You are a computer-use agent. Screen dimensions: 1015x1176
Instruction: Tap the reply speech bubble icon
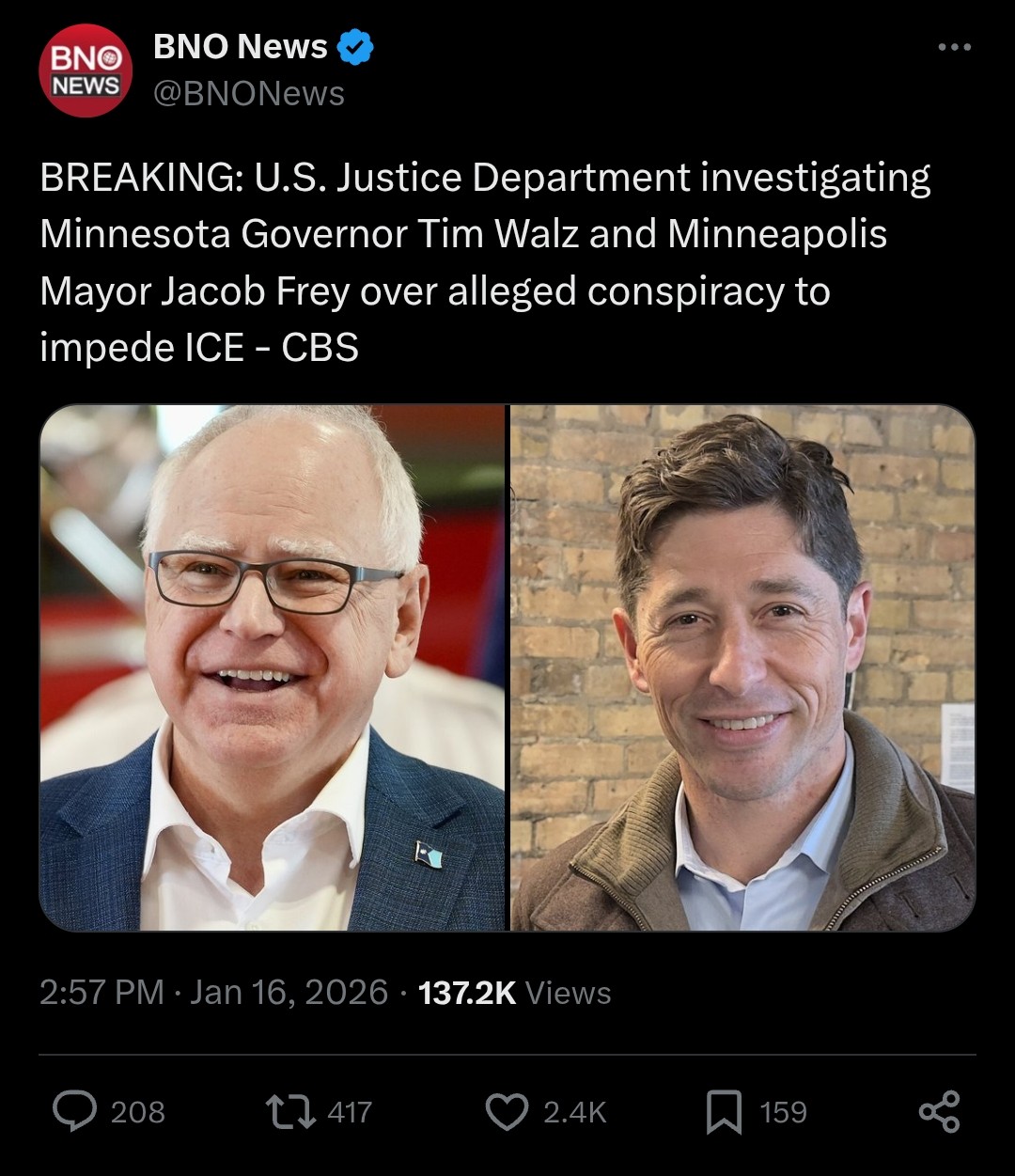point(74,1112)
